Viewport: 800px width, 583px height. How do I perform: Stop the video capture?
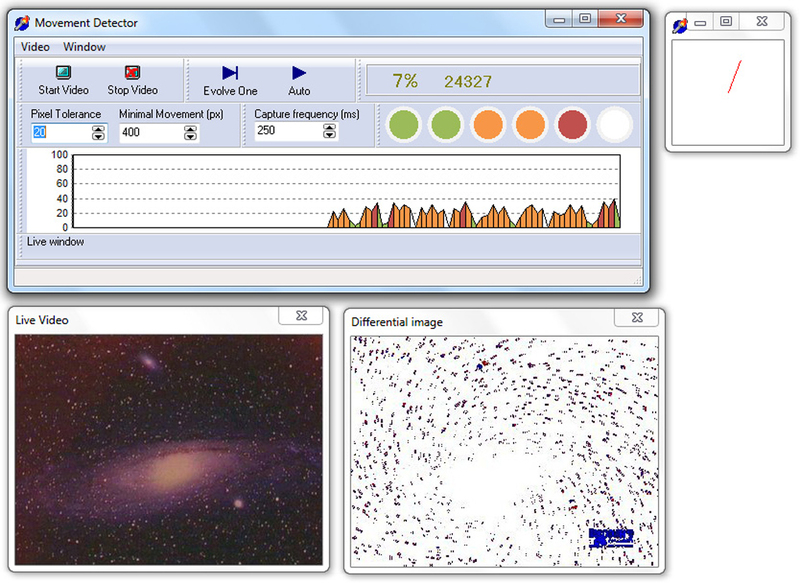(x=132, y=81)
